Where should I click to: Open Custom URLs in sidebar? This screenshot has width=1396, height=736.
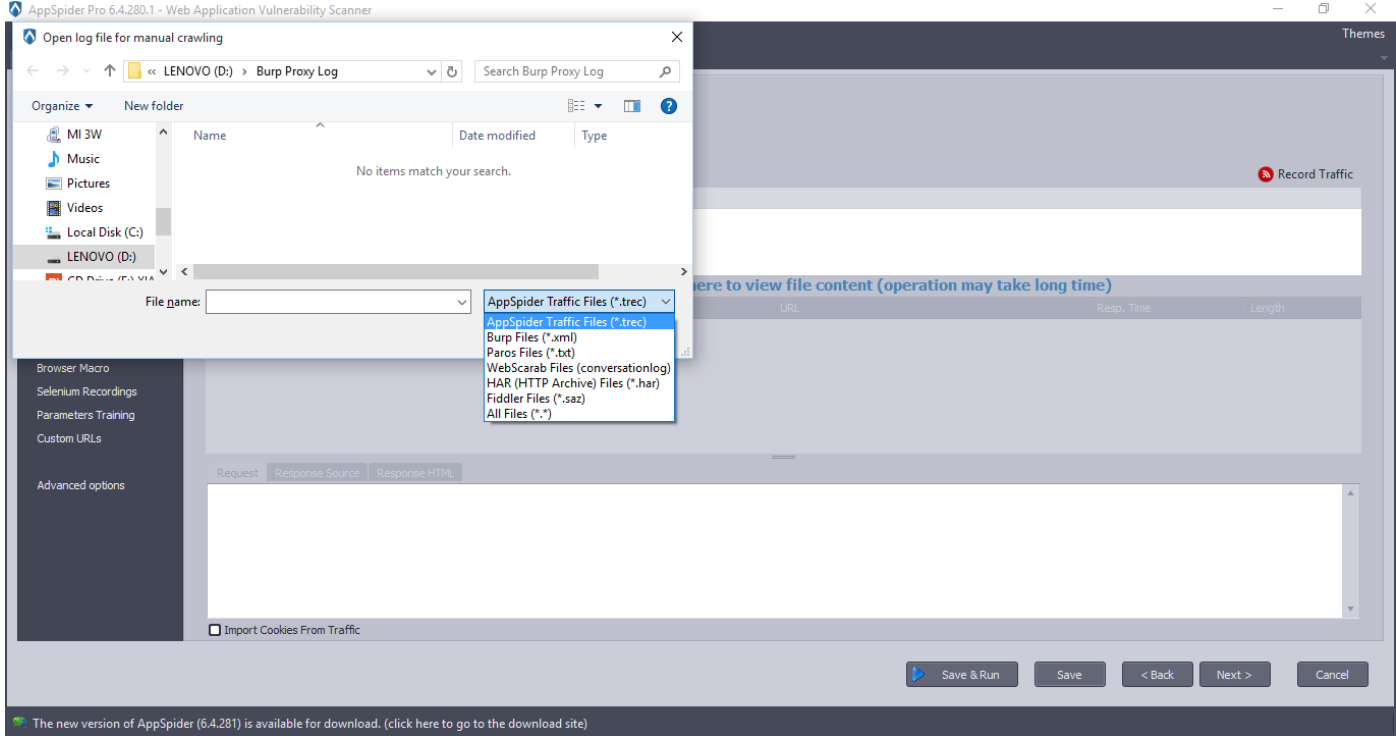tap(69, 438)
